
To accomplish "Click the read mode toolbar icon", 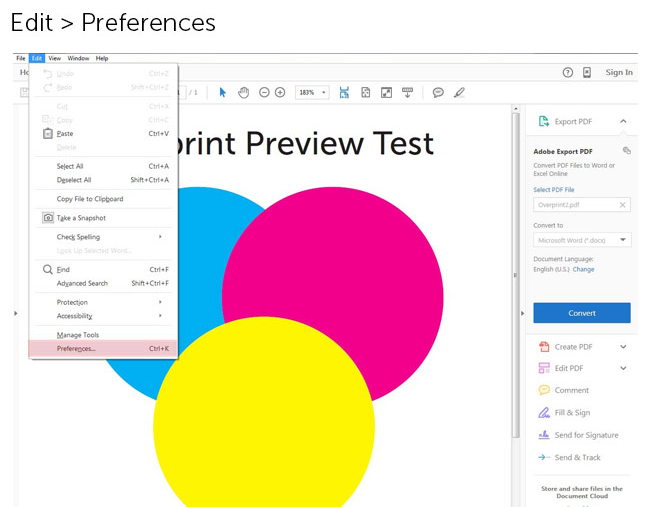I will (x=407, y=92).
